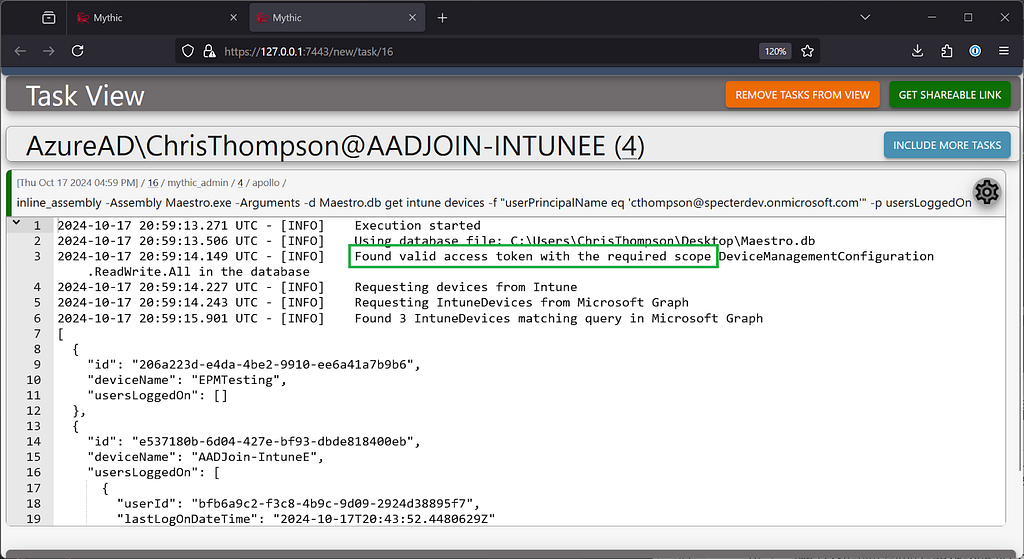Expand the list all tabs dropdown
This screenshot has height=559, width=1024.
click(865, 18)
